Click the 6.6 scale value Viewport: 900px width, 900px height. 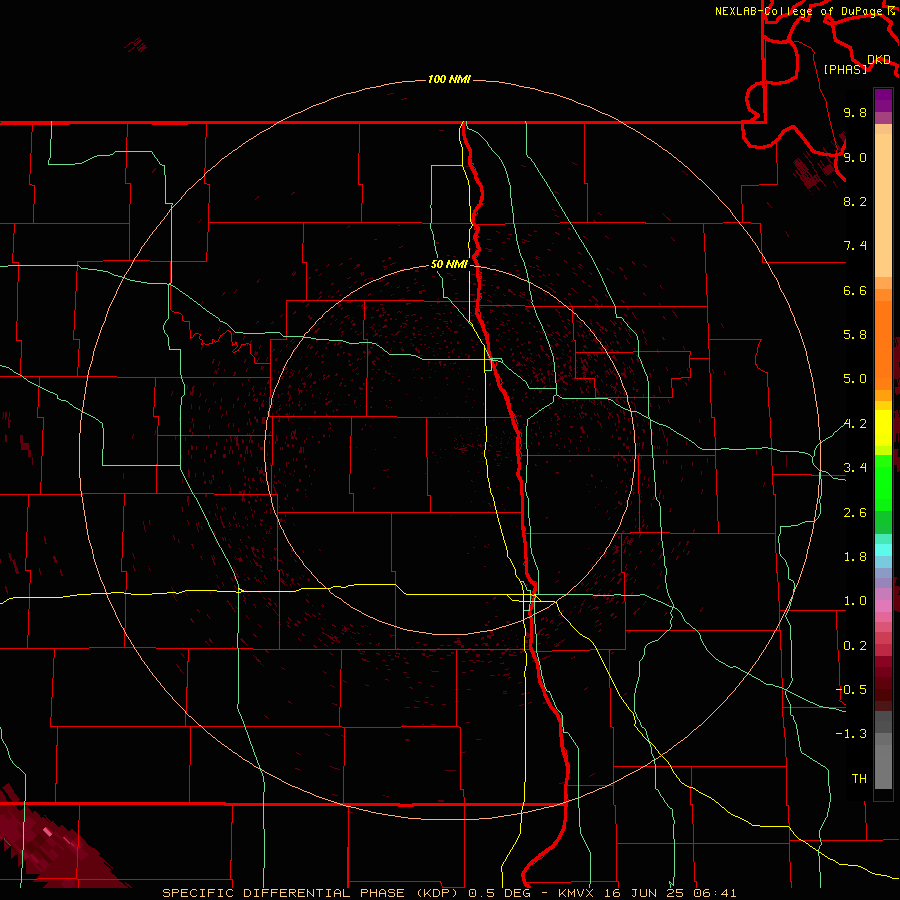tap(855, 290)
